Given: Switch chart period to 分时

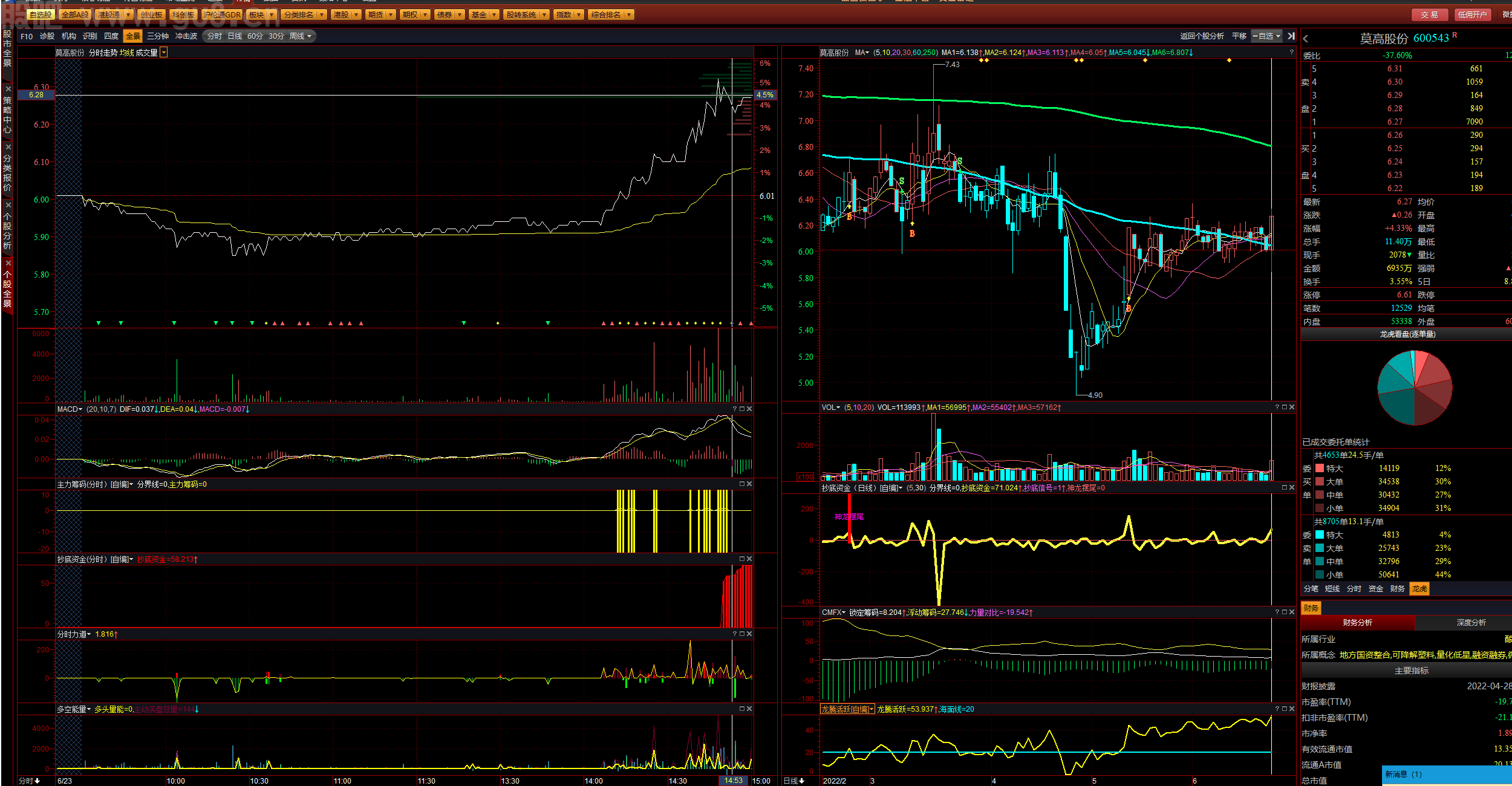Looking at the screenshot, I should pyautogui.click(x=215, y=36).
